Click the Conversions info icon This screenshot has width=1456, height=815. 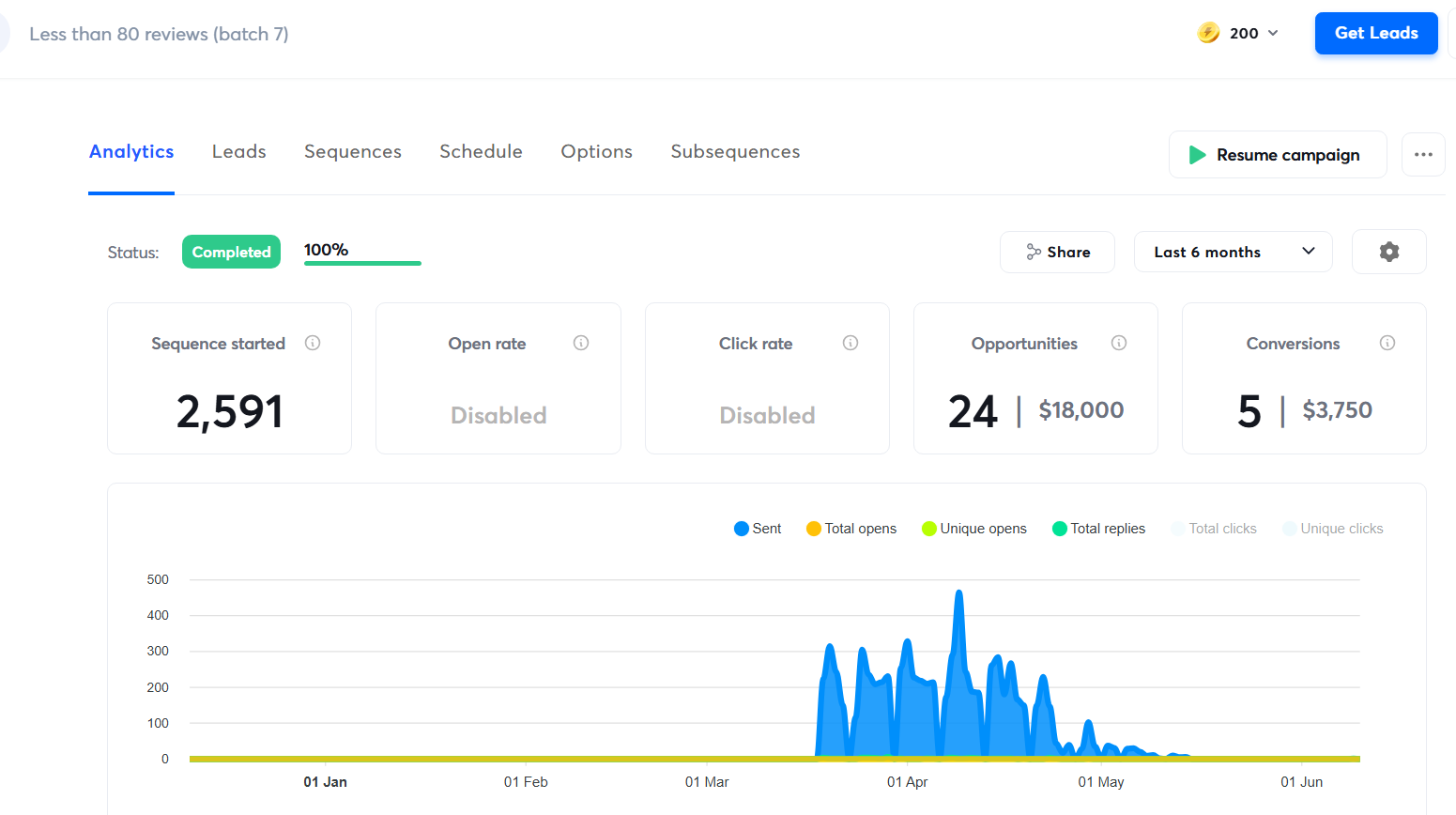click(x=1387, y=344)
